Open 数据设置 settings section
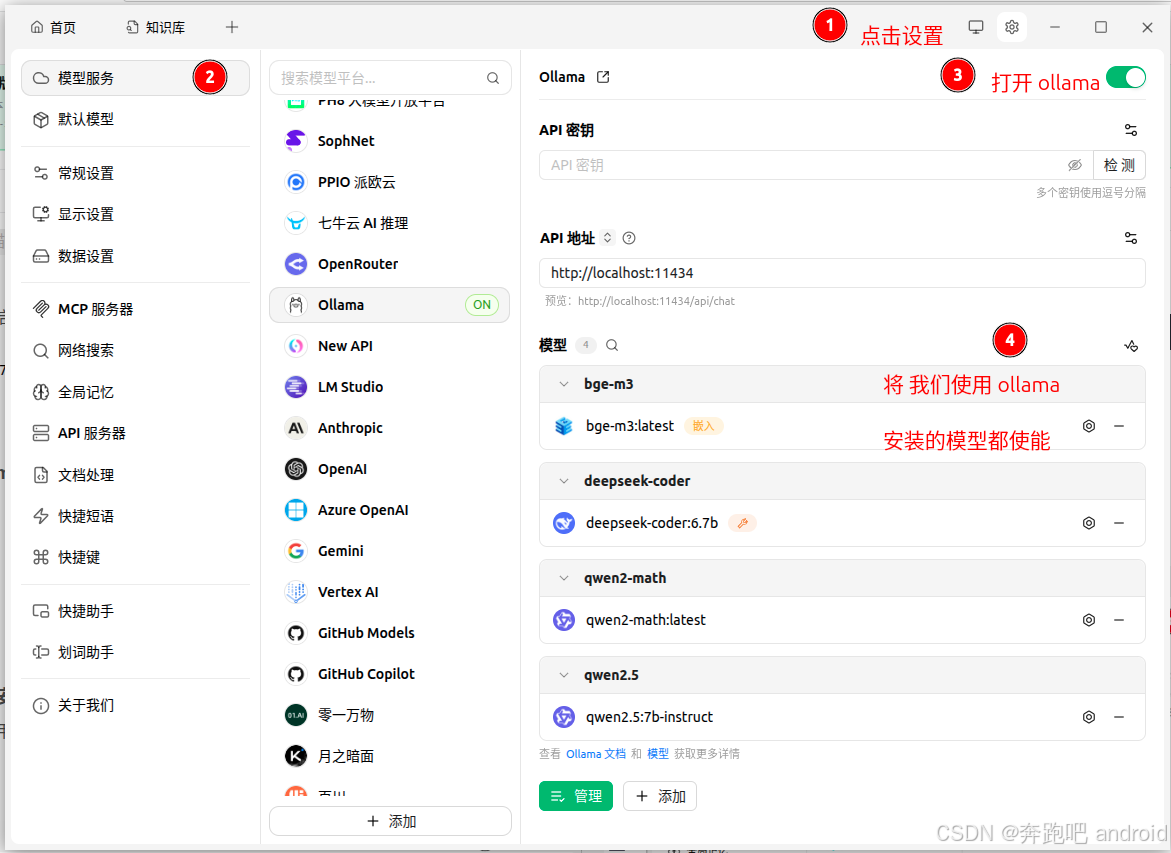Viewport: 1171px width, 853px height. [x=135, y=256]
